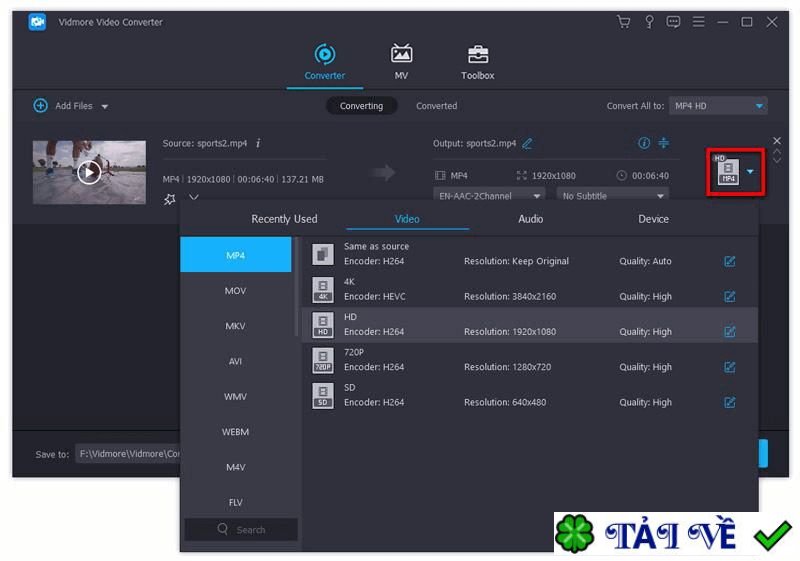Show source file info icon
This screenshot has height=561, width=800.
(258, 143)
